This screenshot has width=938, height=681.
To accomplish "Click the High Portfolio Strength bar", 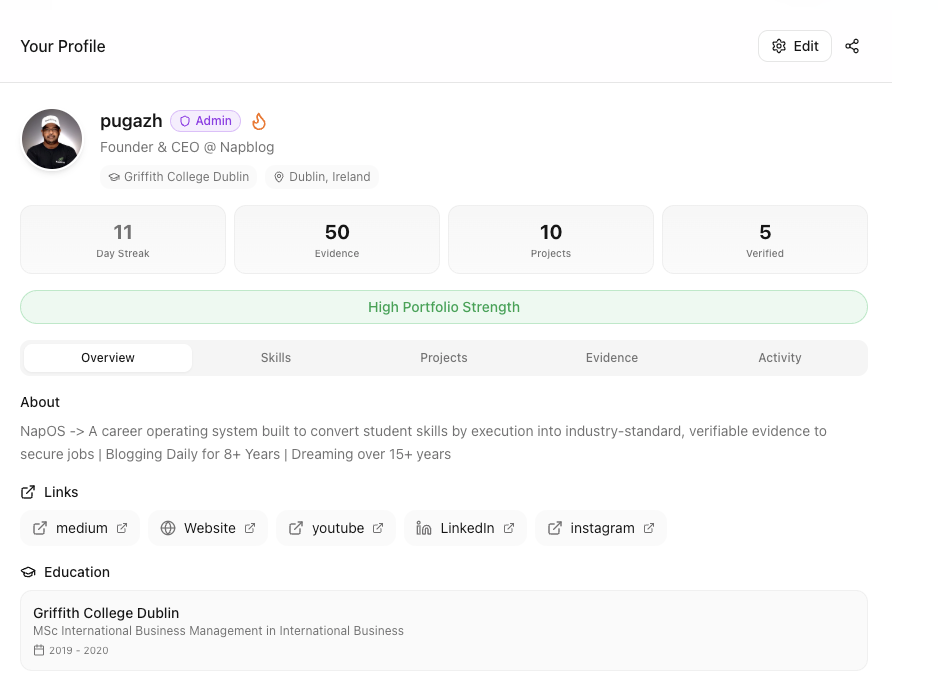I will [x=444, y=307].
